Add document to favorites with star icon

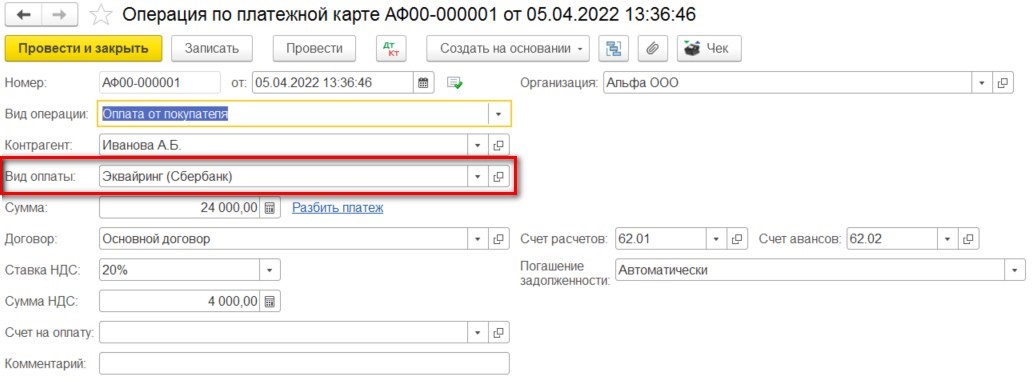(100, 15)
